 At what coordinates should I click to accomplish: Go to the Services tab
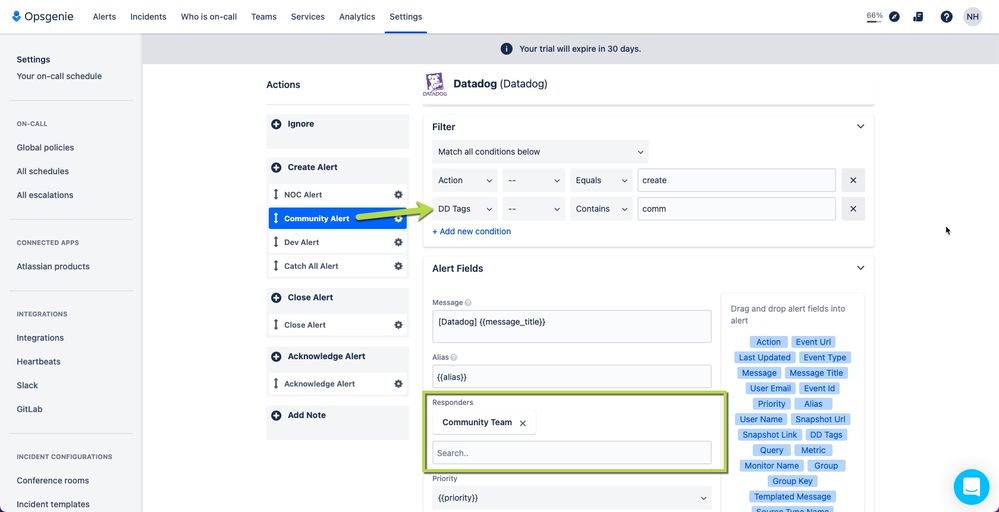308,17
